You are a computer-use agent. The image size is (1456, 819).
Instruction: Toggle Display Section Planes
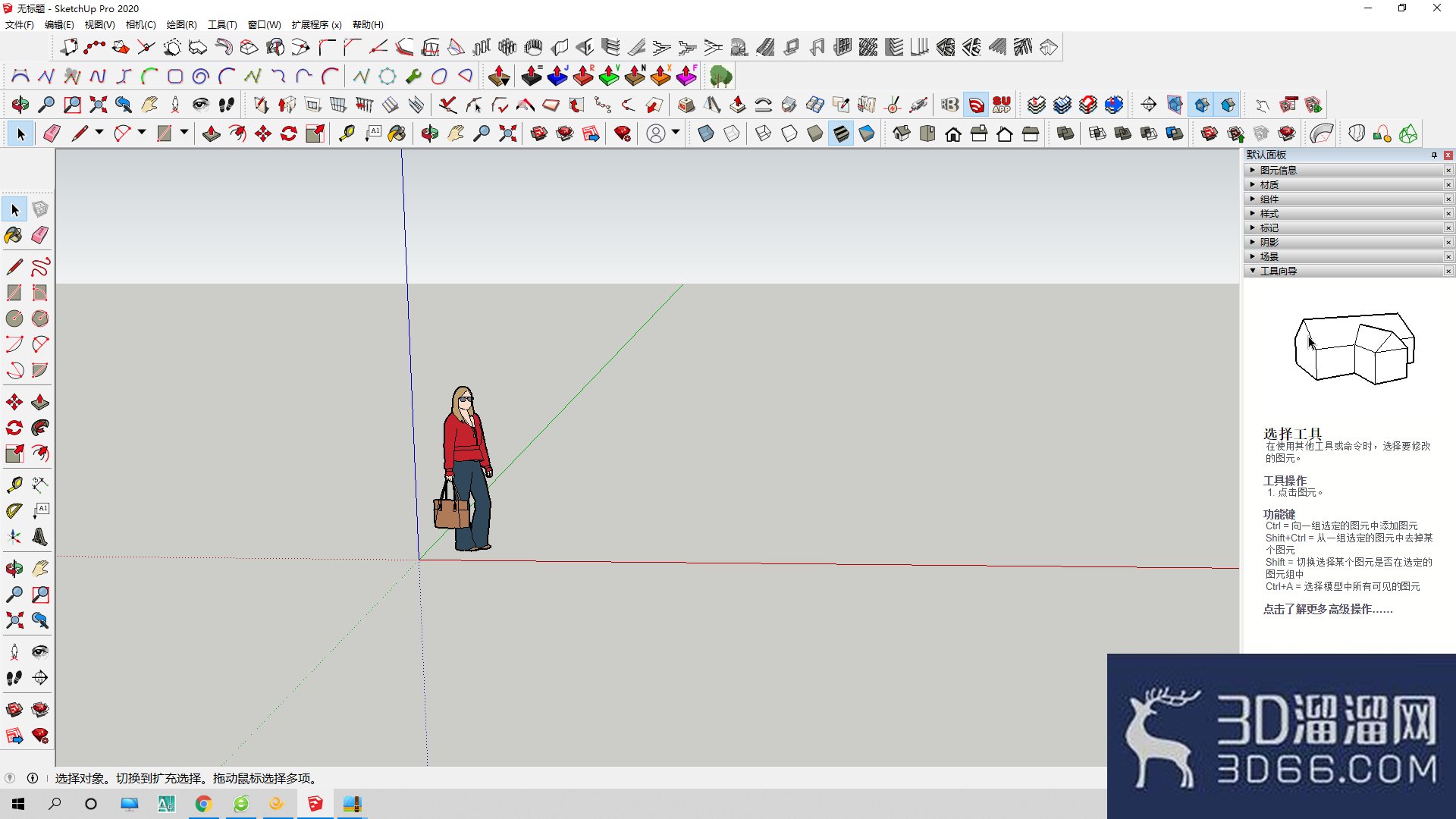(x=1175, y=105)
